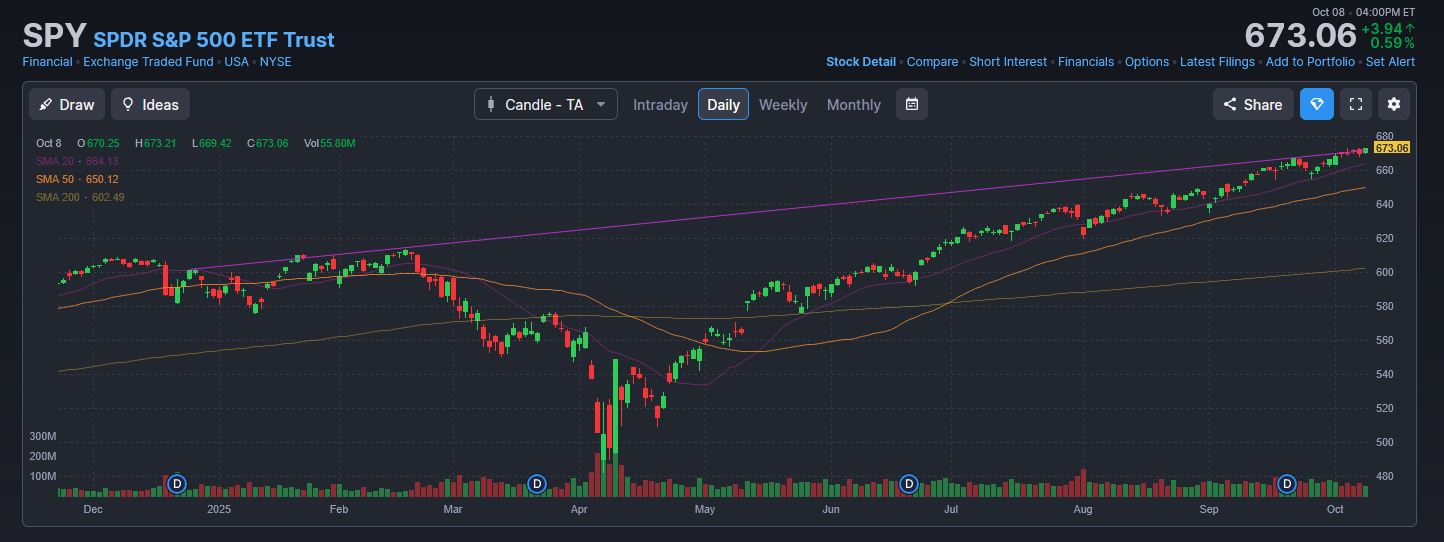This screenshot has height=542, width=1444.
Task: Open the Financials tab
Action: tap(1086, 62)
